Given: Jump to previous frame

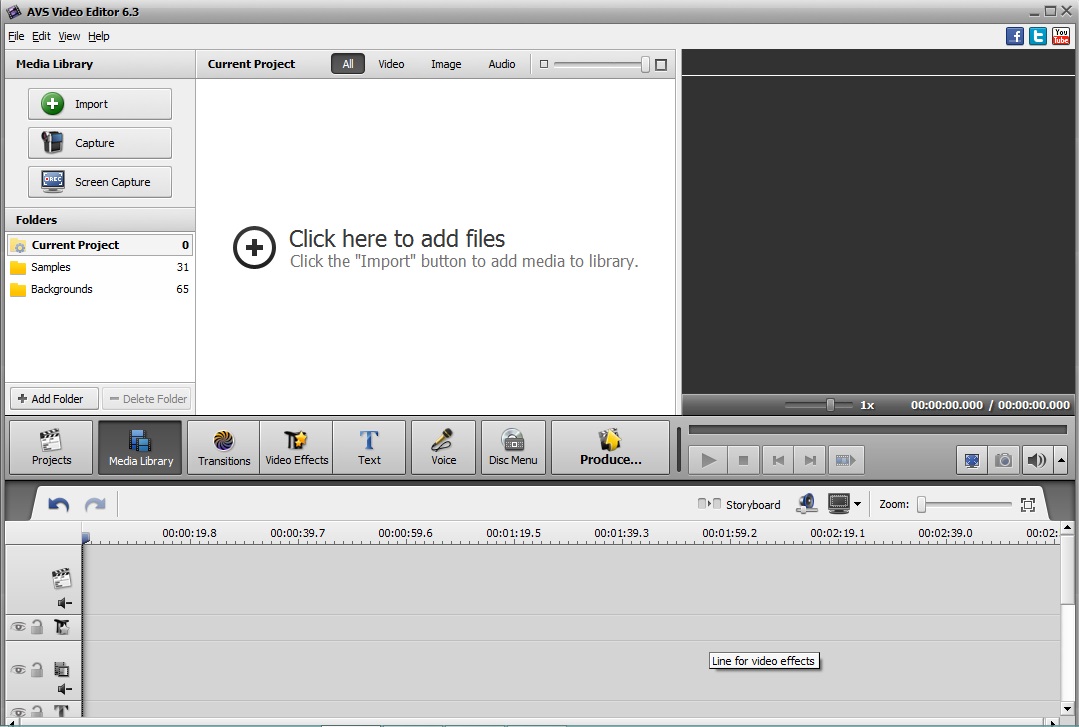Looking at the screenshot, I should (778, 460).
